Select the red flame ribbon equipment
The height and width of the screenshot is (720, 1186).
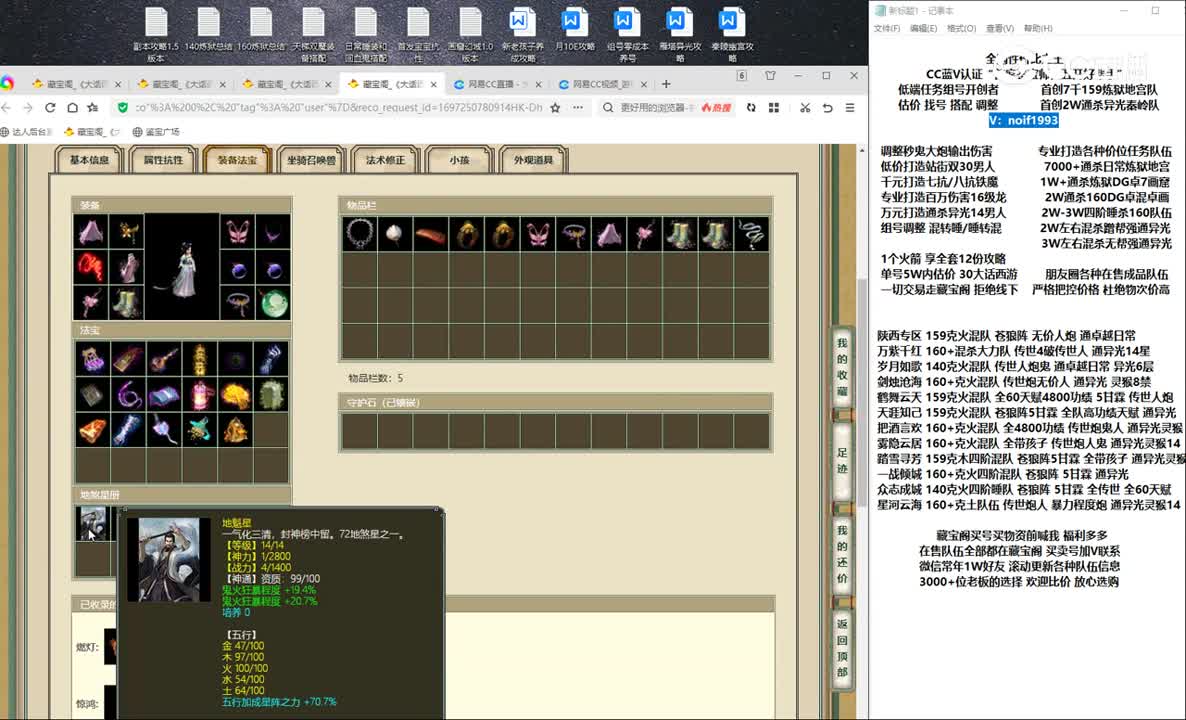coord(91,267)
